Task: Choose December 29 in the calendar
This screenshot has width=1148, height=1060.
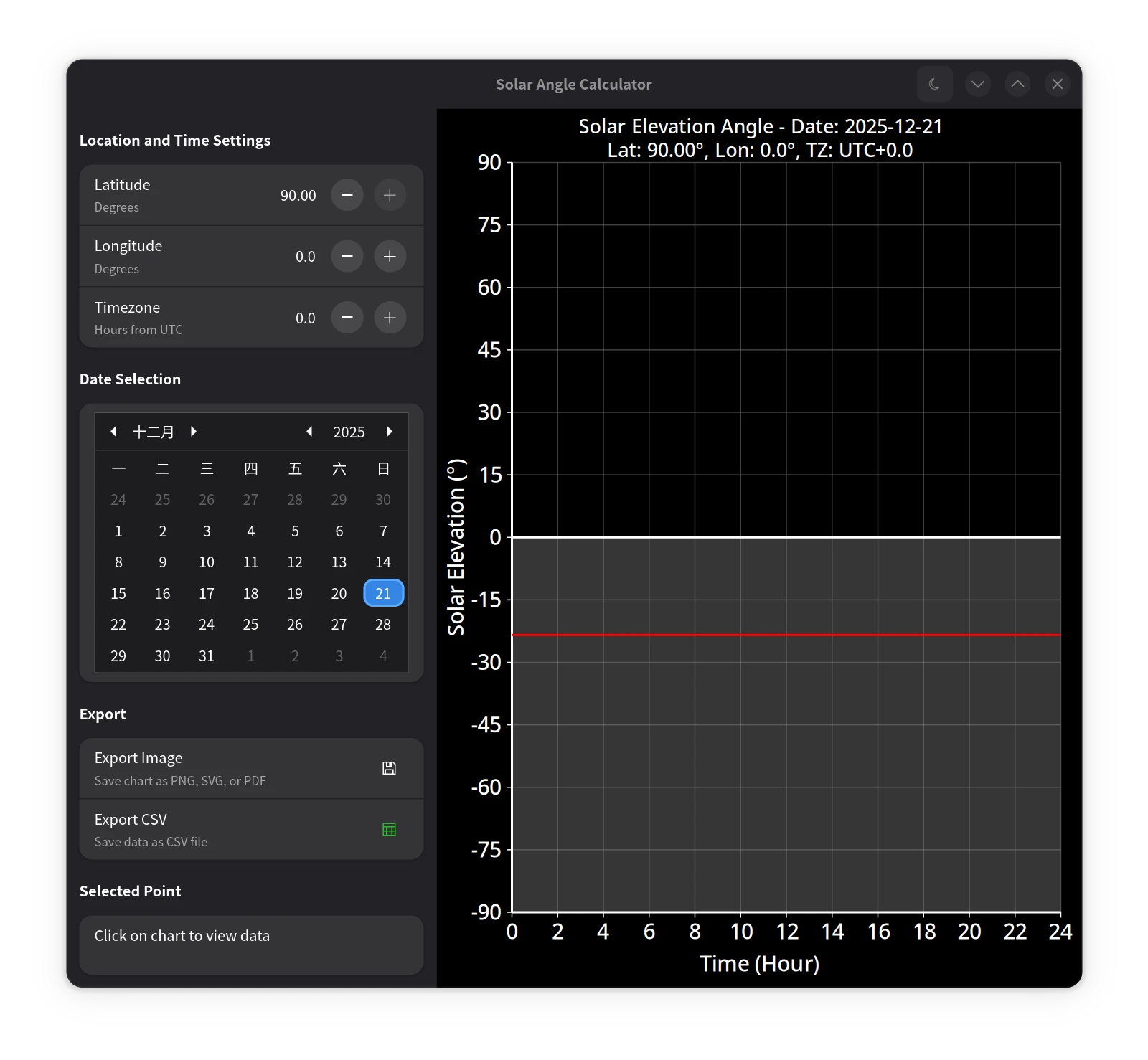Action: [118, 656]
